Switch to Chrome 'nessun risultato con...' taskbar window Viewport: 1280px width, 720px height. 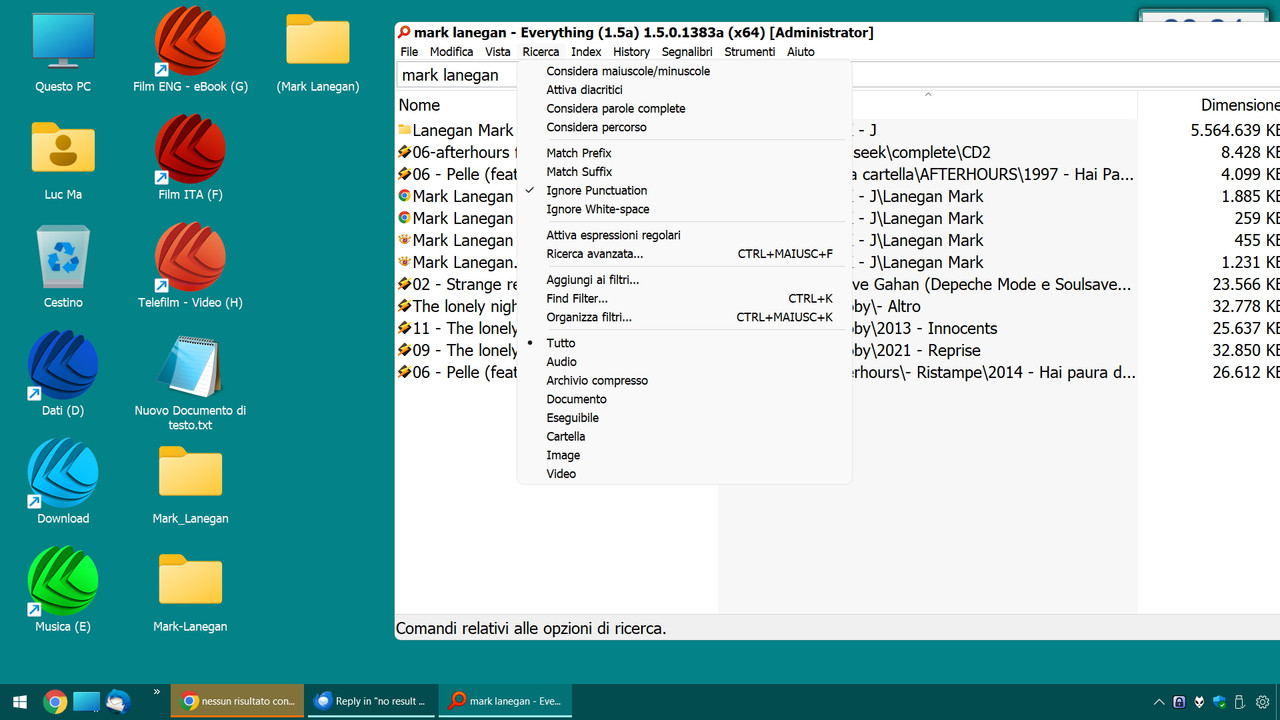(x=237, y=701)
